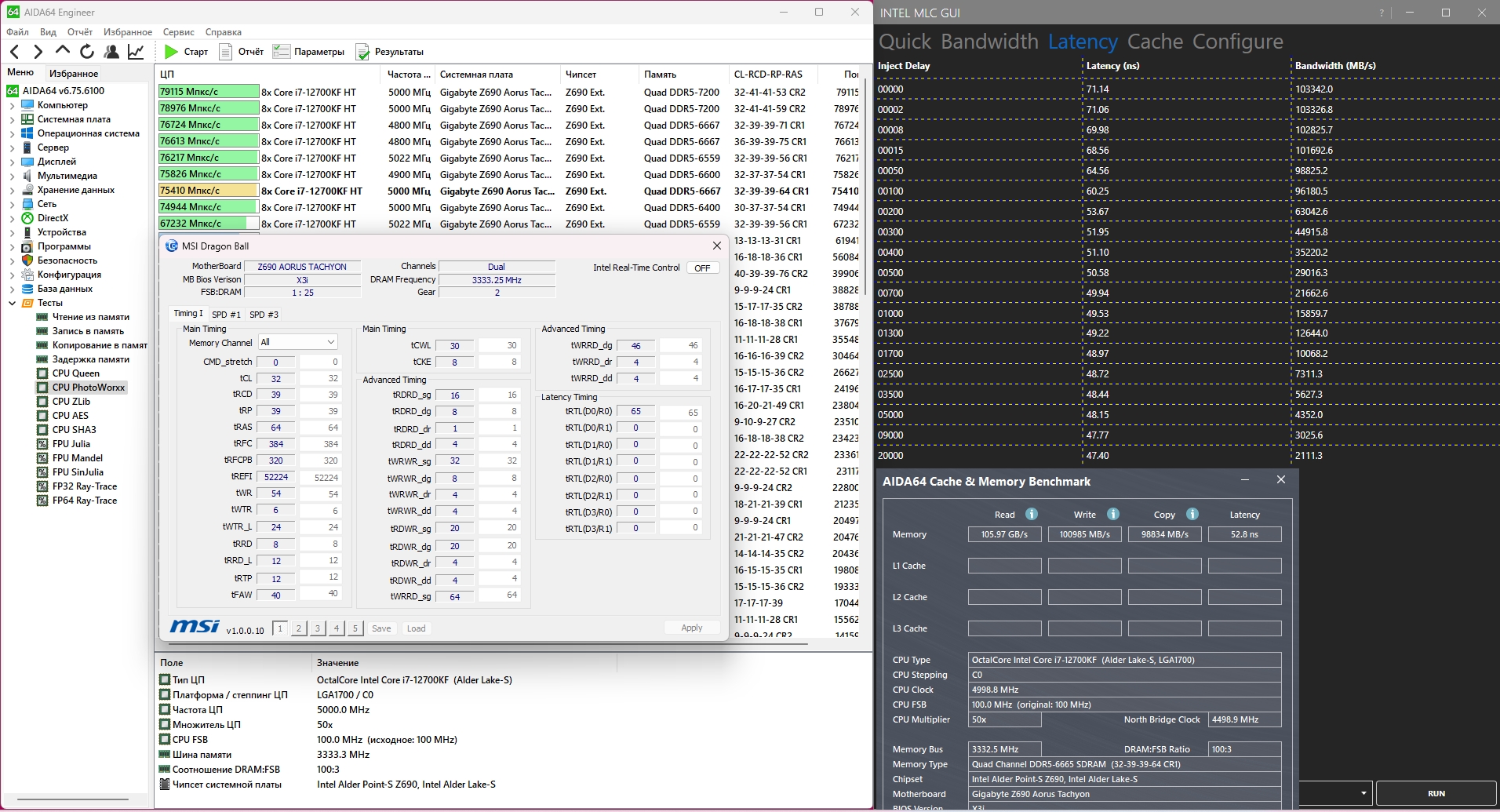Switch to the SPD #1 tab
1500x812 pixels.
[x=226, y=315]
